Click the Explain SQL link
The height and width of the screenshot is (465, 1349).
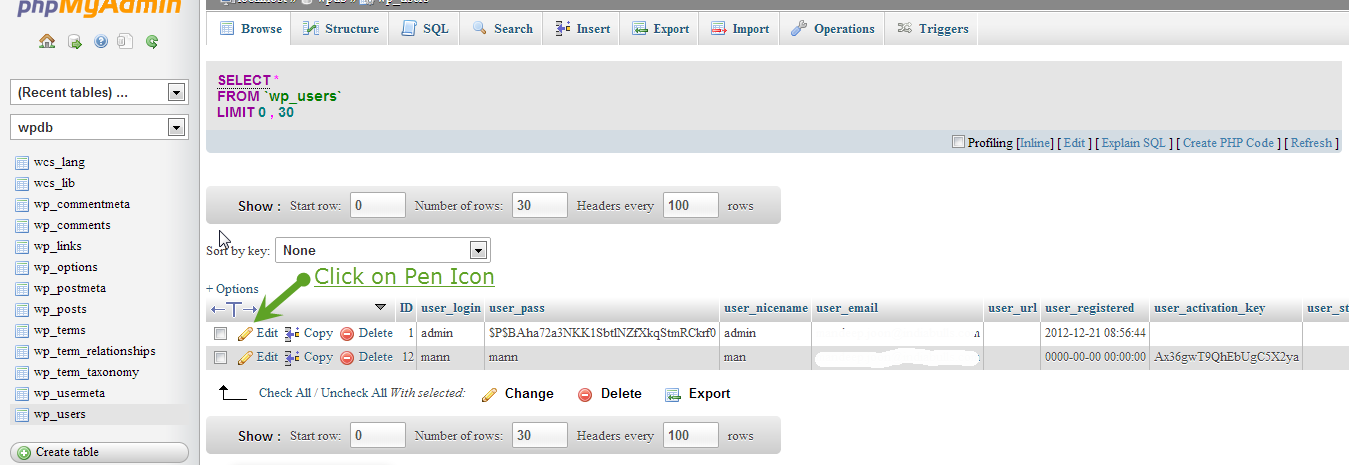click(1134, 143)
